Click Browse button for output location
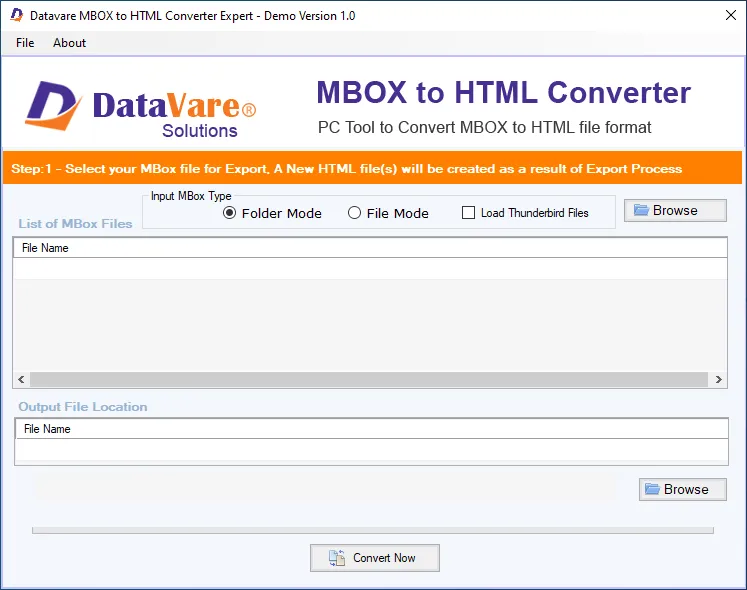The height and width of the screenshot is (590, 747). point(683,489)
